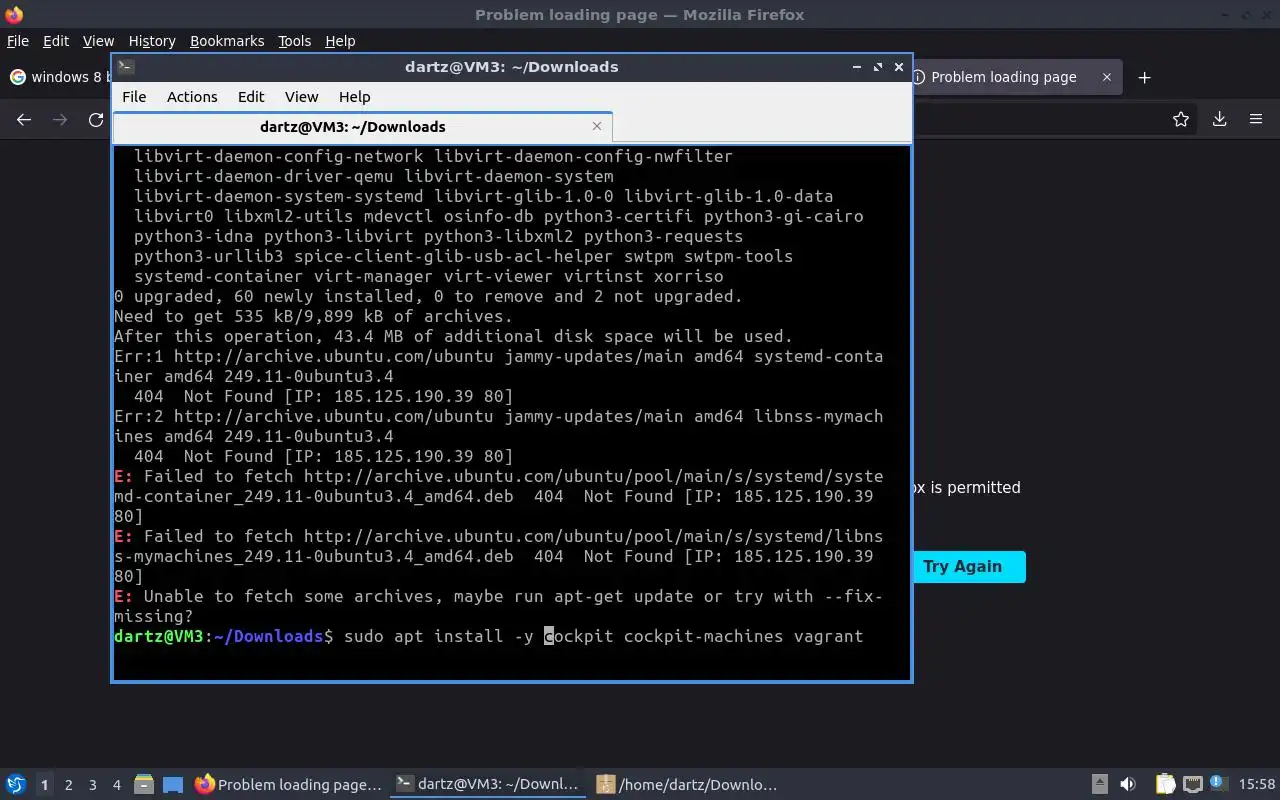Reload the current Firefox page
The height and width of the screenshot is (800, 1280).
pos(96,120)
